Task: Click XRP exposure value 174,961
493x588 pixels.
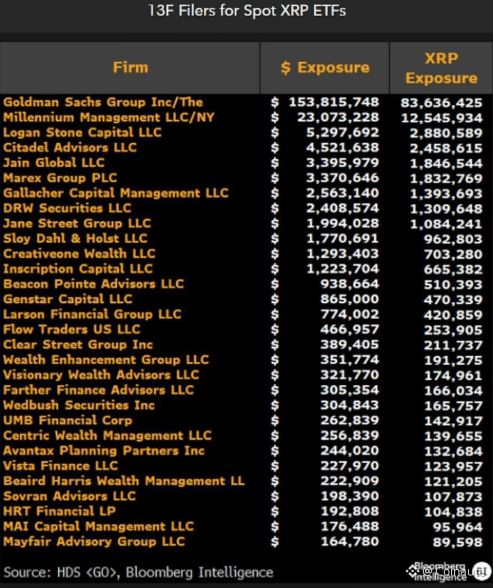Action: coord(453,376)
